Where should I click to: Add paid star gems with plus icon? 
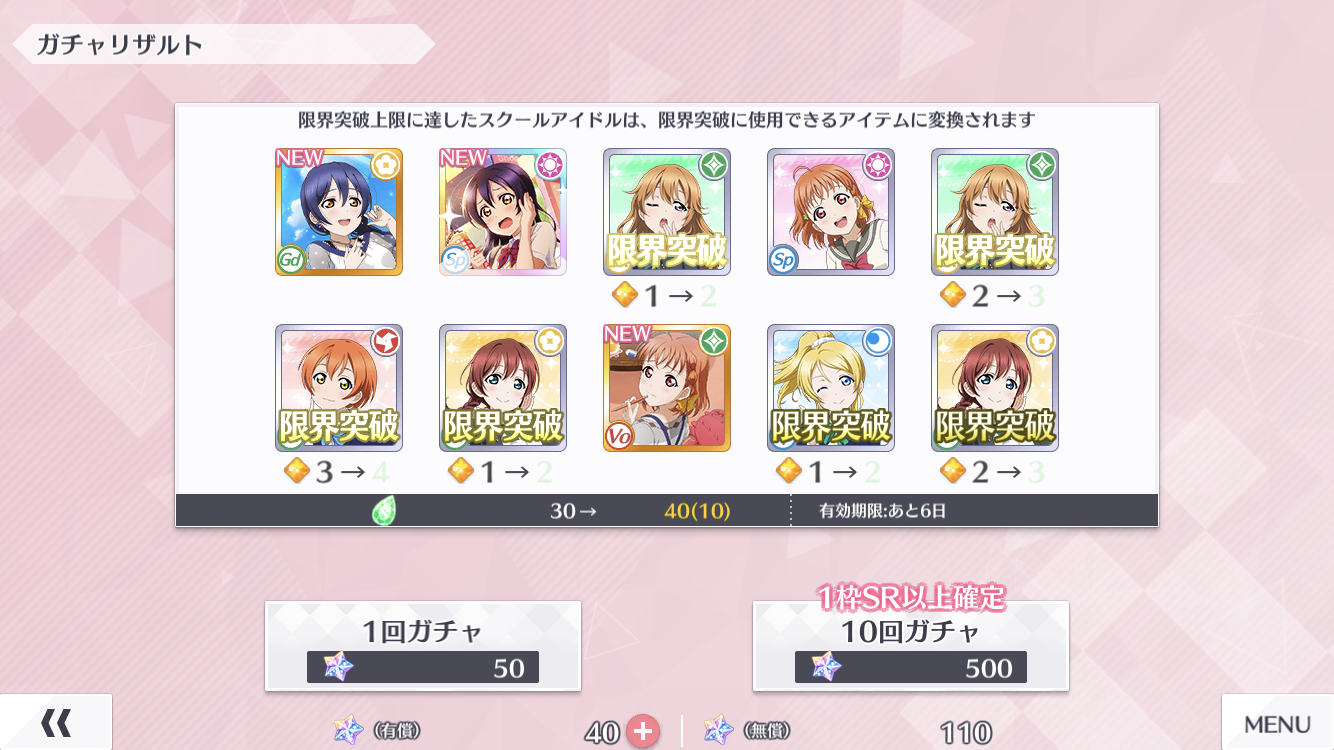(643, 732)
